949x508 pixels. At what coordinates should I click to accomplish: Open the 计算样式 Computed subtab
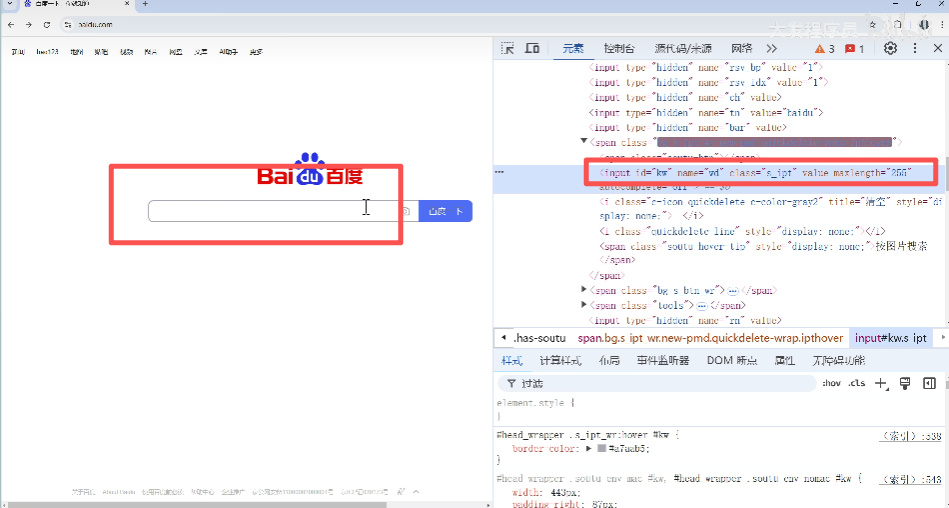point(560,360)
